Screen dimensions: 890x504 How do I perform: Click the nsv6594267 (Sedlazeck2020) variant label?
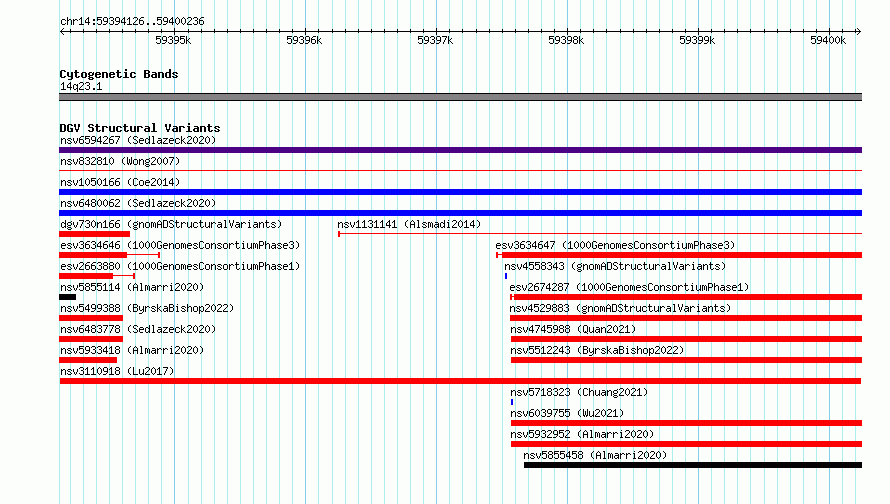138,140
